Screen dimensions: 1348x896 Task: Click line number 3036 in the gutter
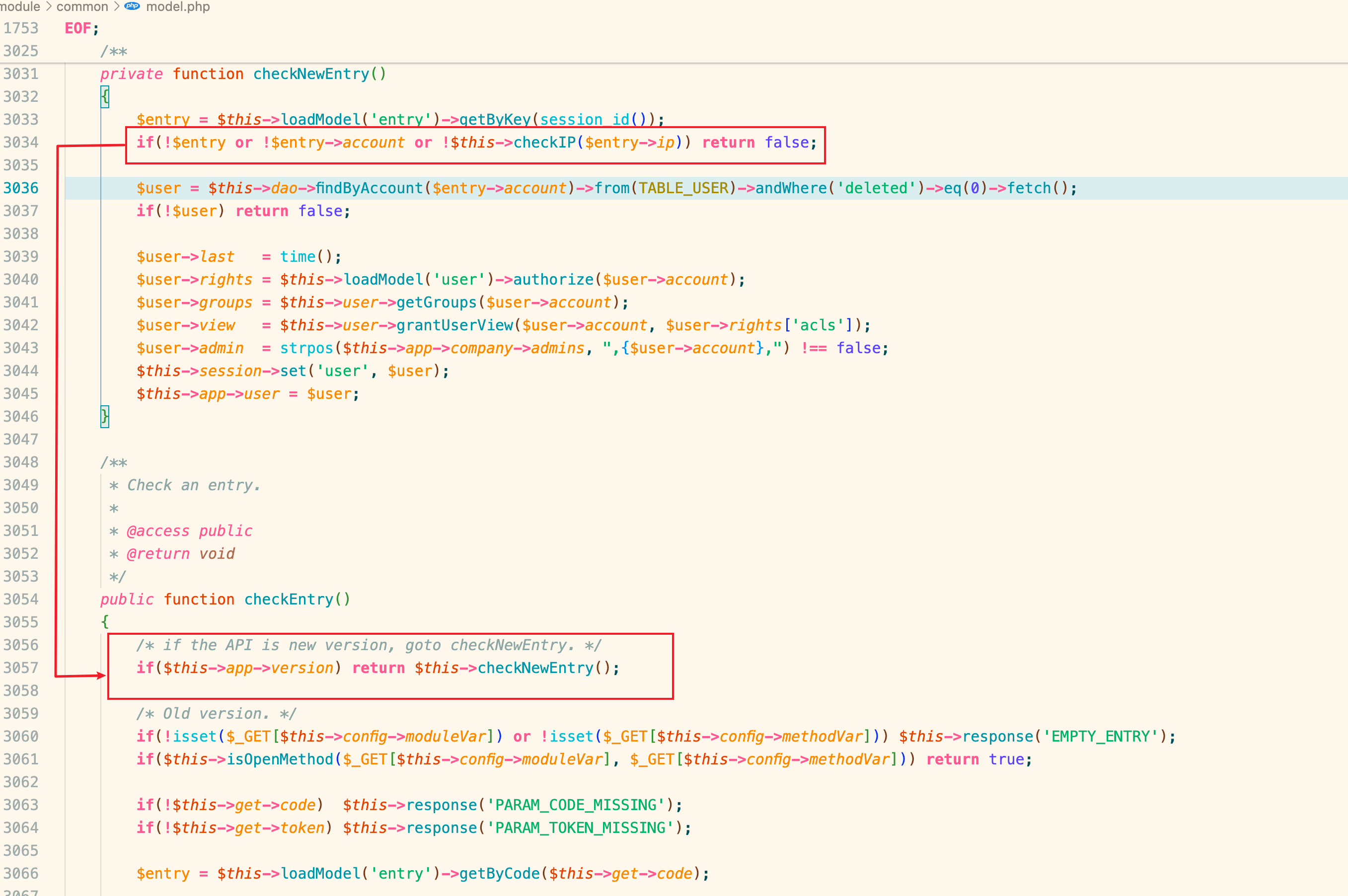pos(20,188)
